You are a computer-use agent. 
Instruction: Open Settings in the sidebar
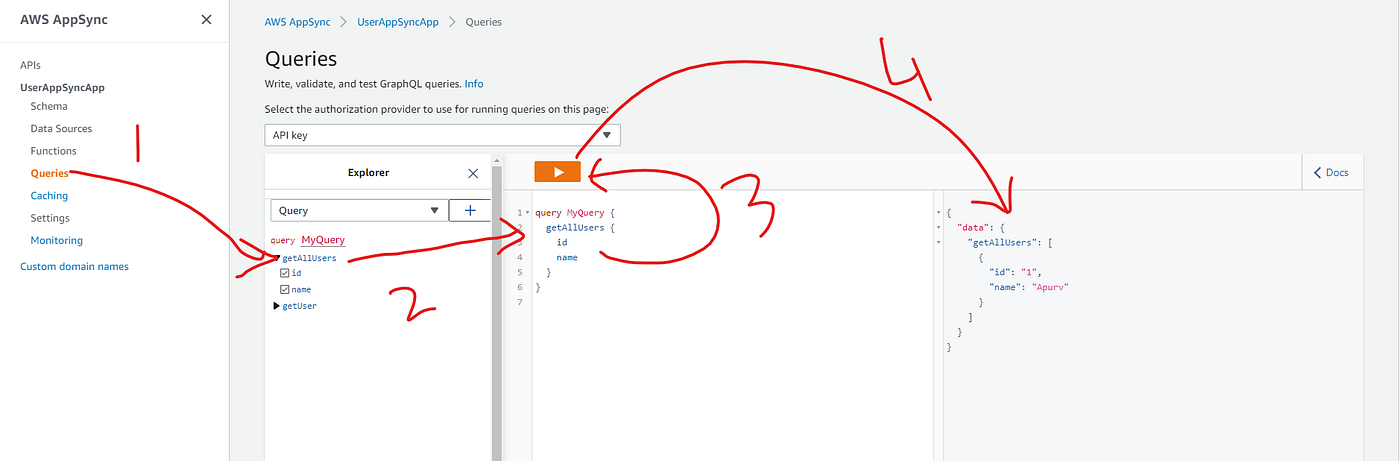pos(50,218)
